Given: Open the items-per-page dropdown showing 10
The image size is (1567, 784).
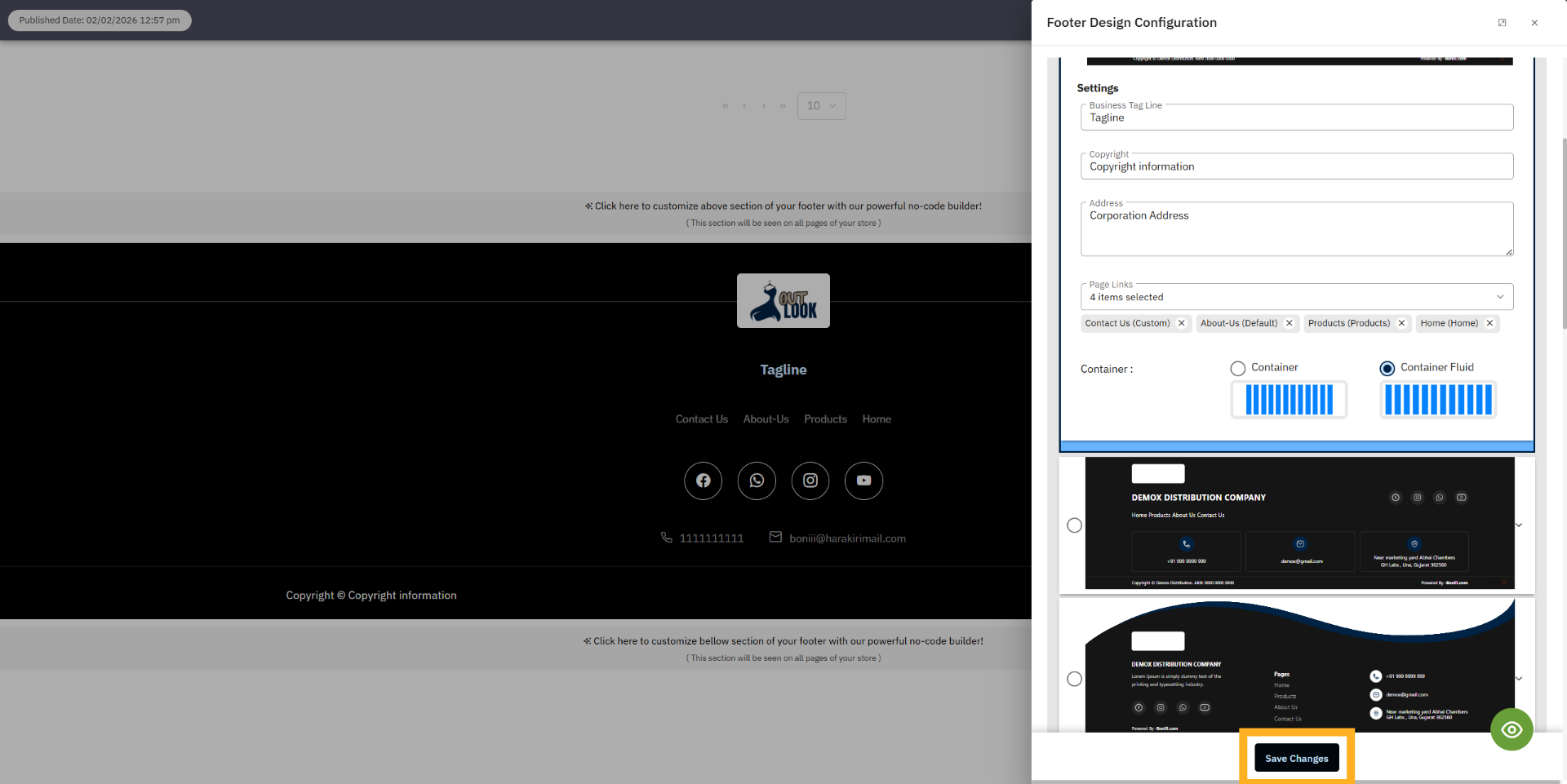Looking at the screenshot, I should [821, 105].
